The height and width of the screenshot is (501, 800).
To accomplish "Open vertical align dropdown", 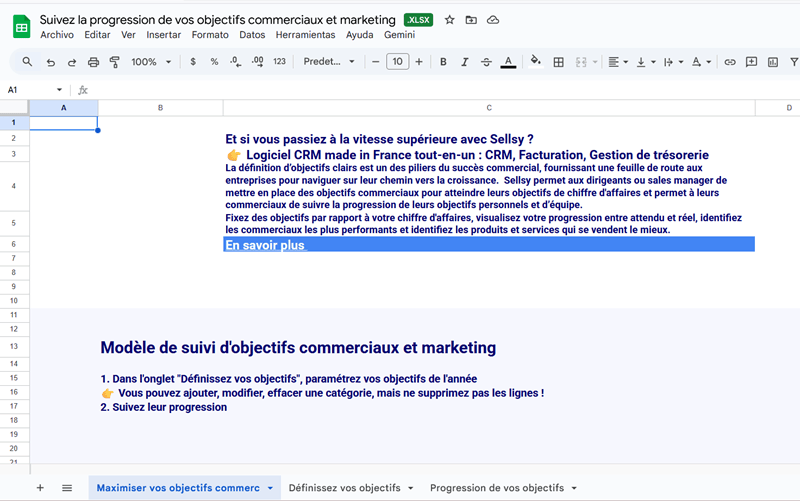I will point(645,62).
